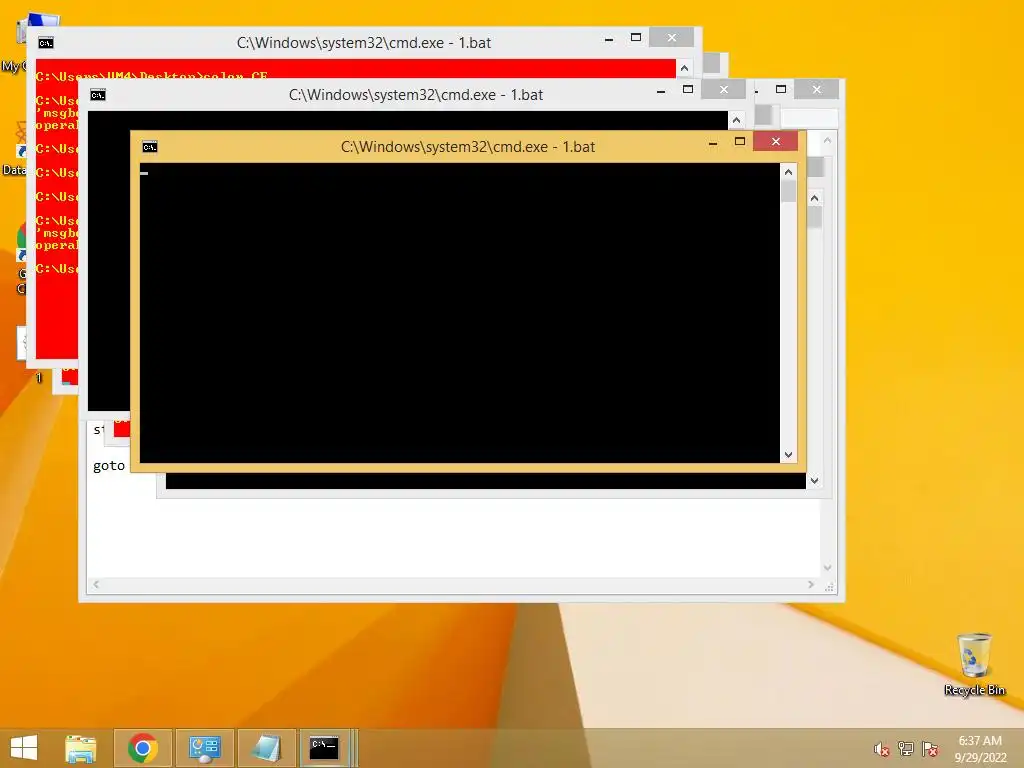Click the front cmd window title bar text
Image resolution: width=1024 pixels, height=768 pixels.
point(468,147)
